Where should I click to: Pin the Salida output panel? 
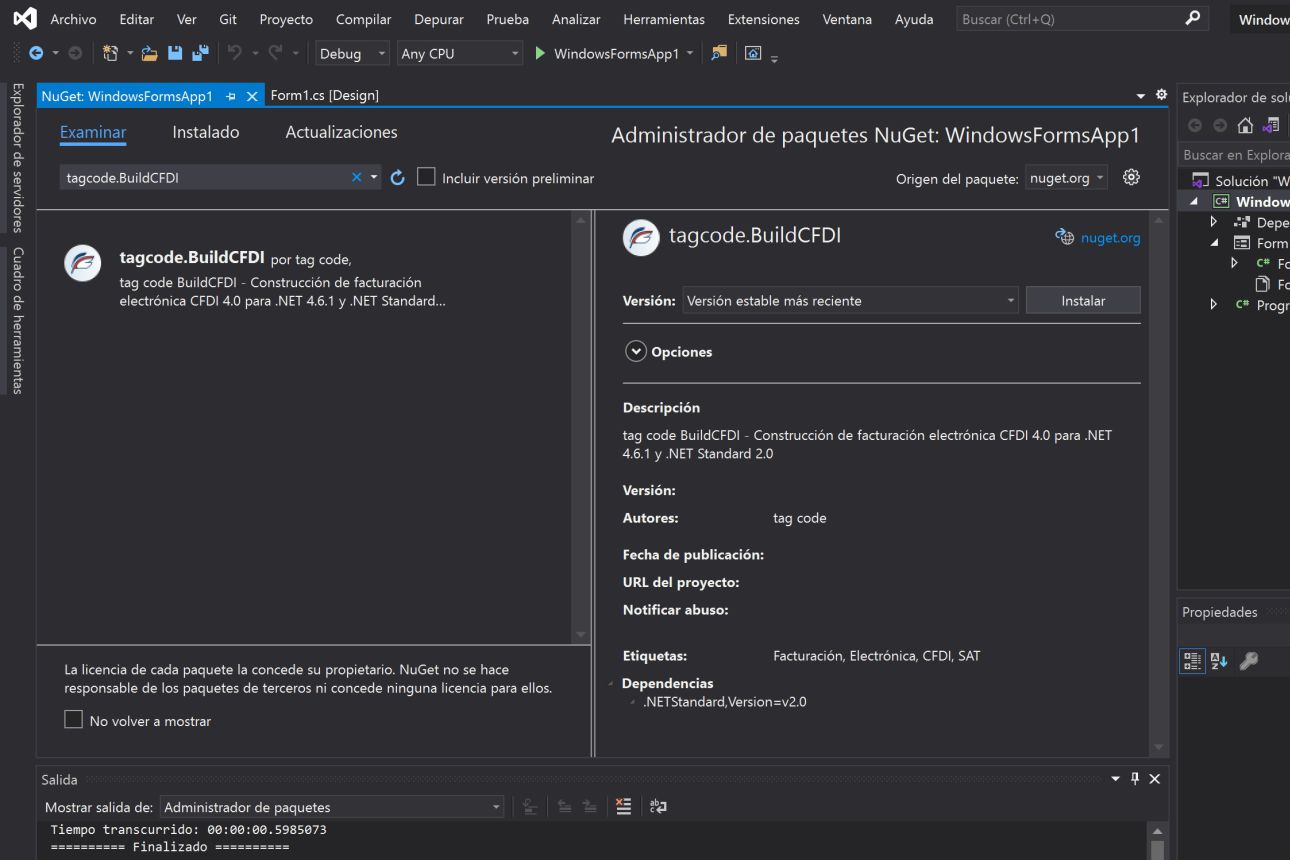tap(1135, 778)
